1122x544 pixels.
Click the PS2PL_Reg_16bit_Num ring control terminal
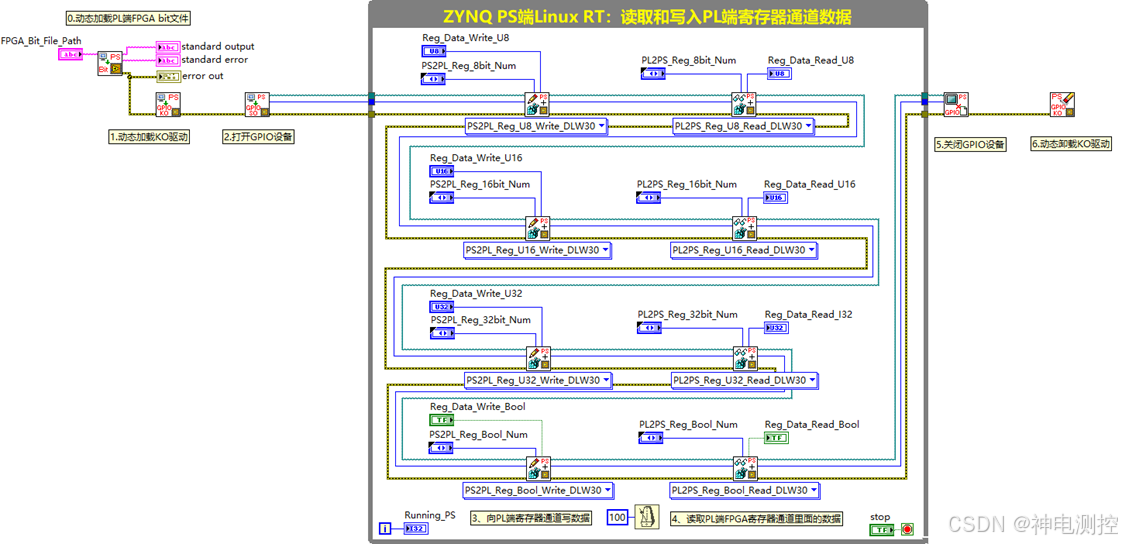click(x=441, y=198)
